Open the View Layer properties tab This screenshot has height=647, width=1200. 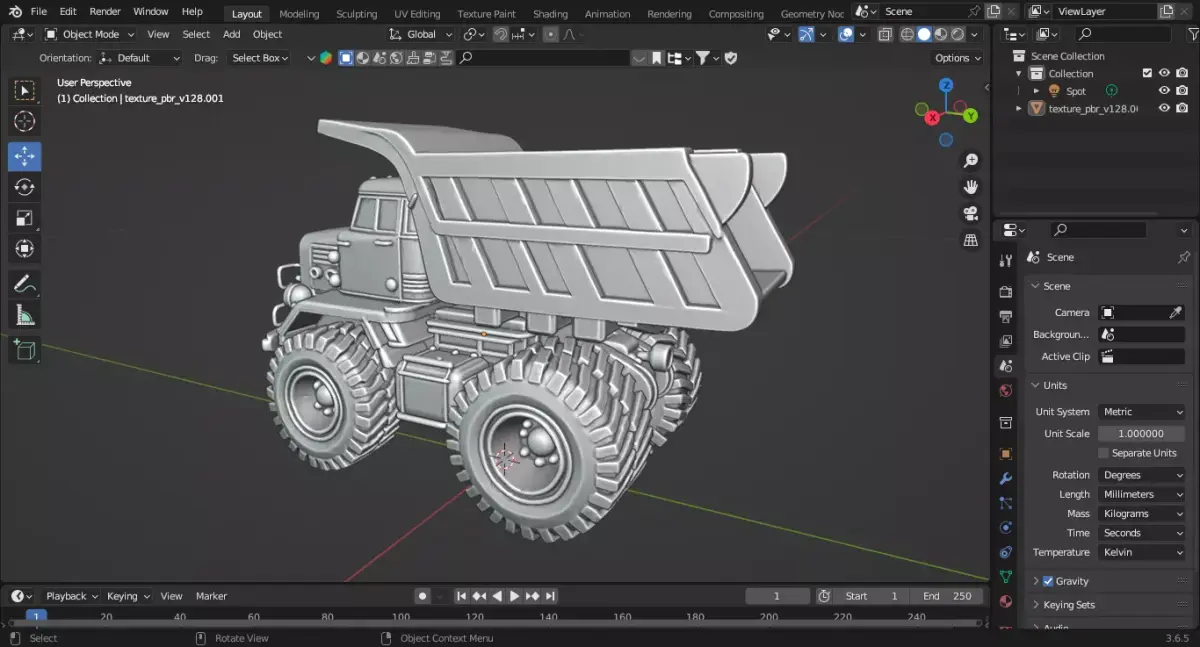[x=1006, y=342]
